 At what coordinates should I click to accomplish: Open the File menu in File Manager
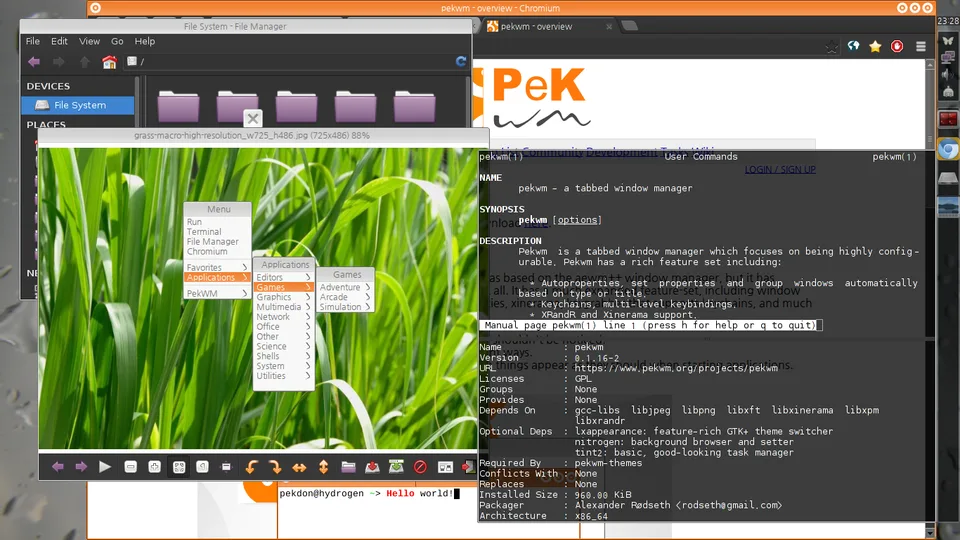pyautogui.click(x=32, y=41)
